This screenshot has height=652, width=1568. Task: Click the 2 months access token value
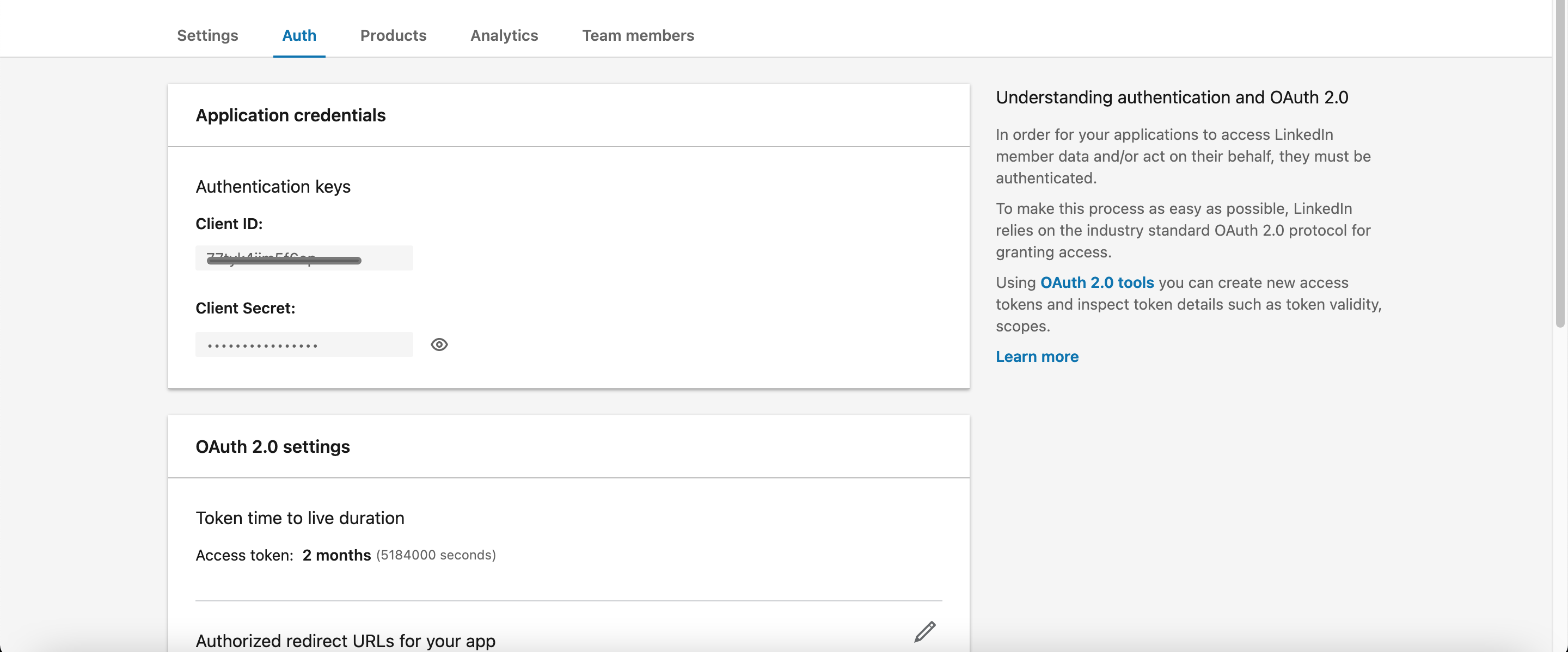point(335,555)
